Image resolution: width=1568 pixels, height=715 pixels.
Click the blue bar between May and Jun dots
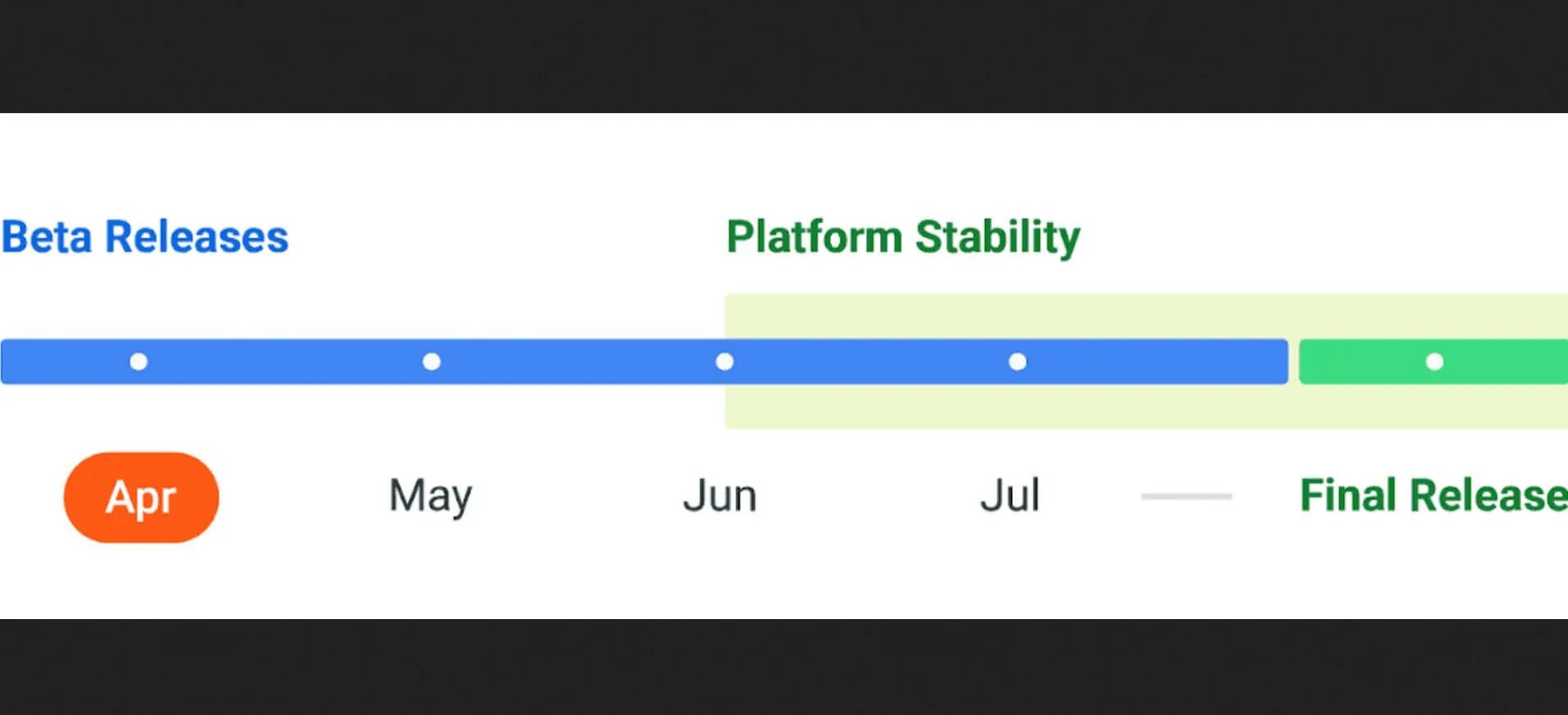pos(577,362)
